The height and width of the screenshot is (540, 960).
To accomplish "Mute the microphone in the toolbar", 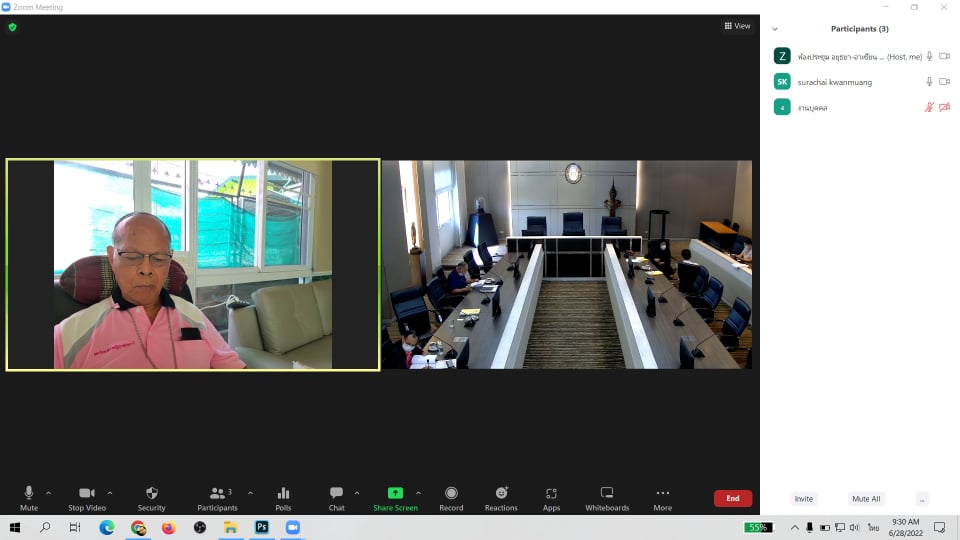I will pos(29,497).
